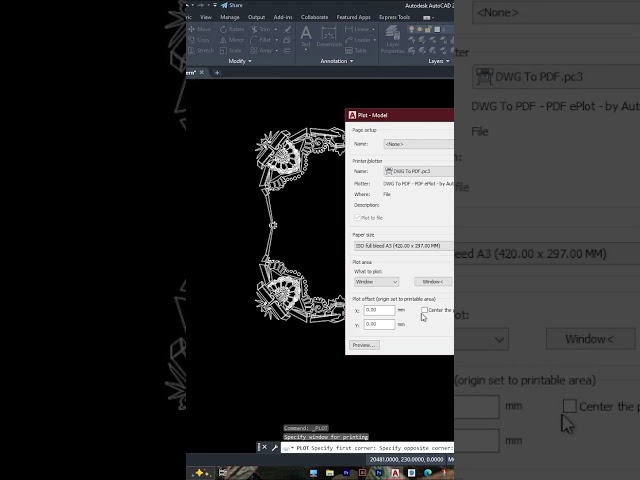Open Layer Properties manager
Screen dimensions: 640x480
(x=392, y=39)
